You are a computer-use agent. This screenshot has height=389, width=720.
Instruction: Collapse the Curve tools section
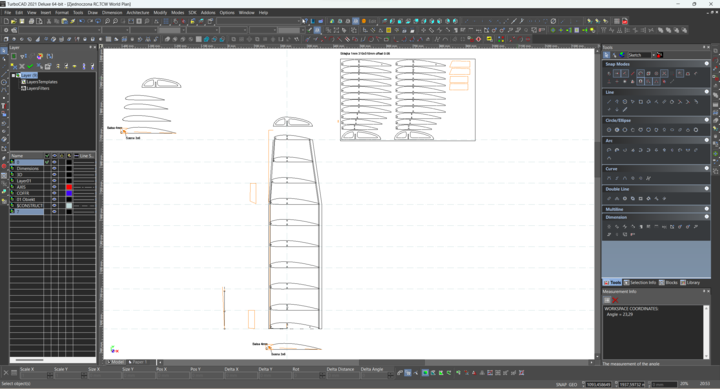point(707,168)
